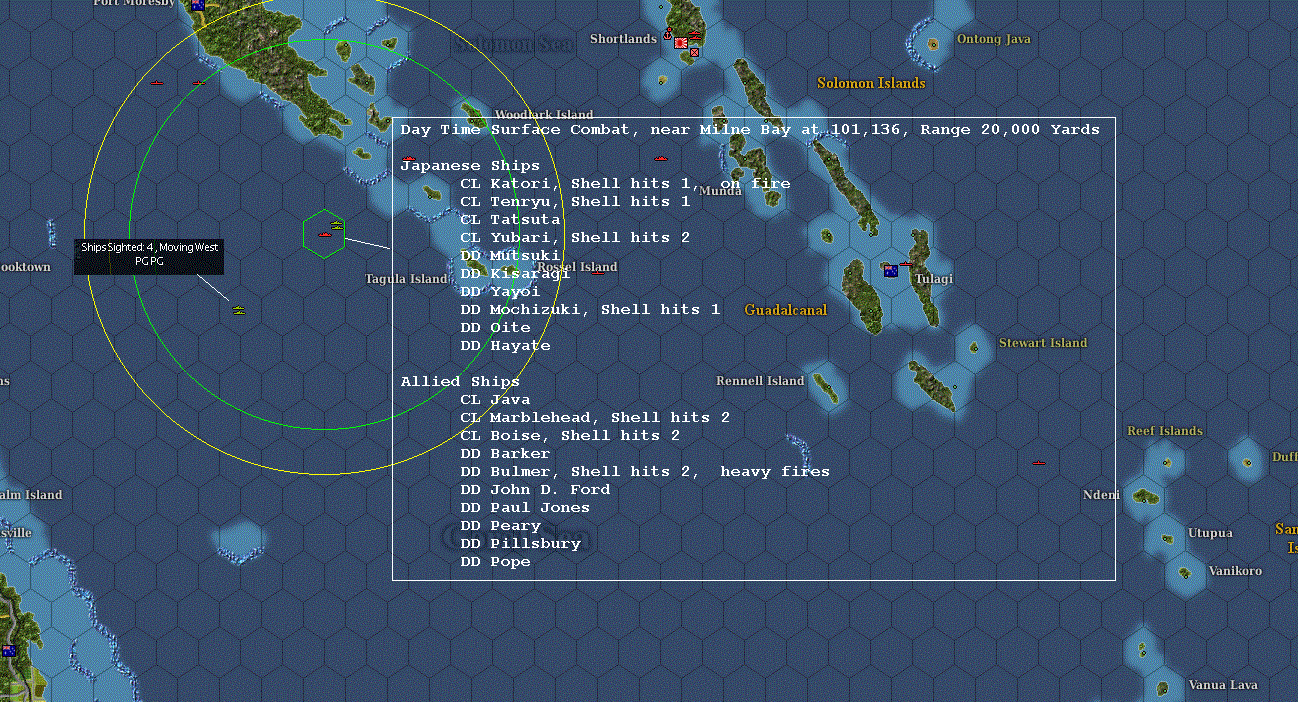Click the Vanua Lava map label
1298x702 pixels.
click(x=1223, y=685)
